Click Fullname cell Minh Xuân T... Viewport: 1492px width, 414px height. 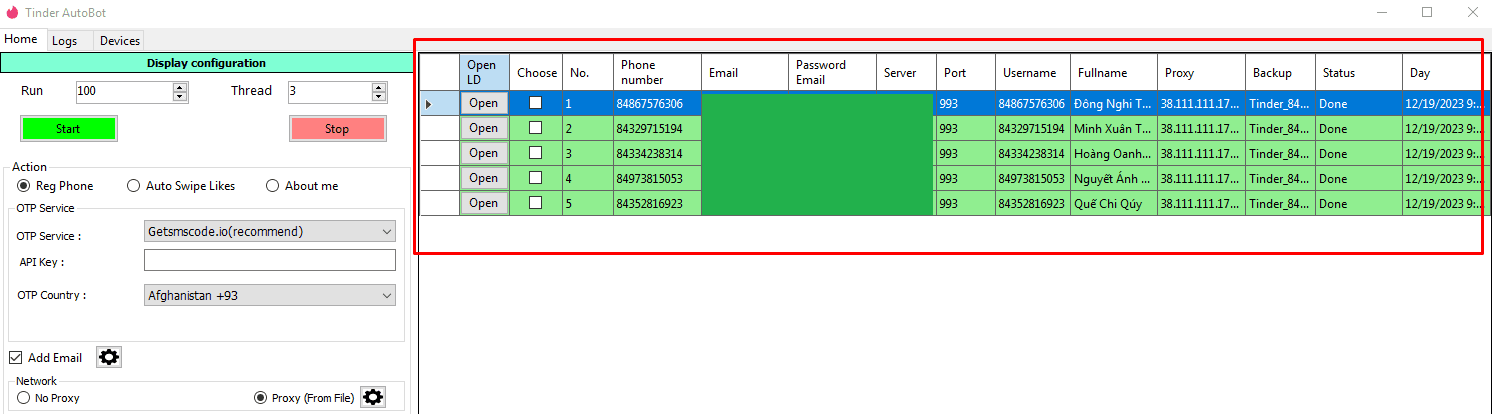click(x=1114, y=129)
